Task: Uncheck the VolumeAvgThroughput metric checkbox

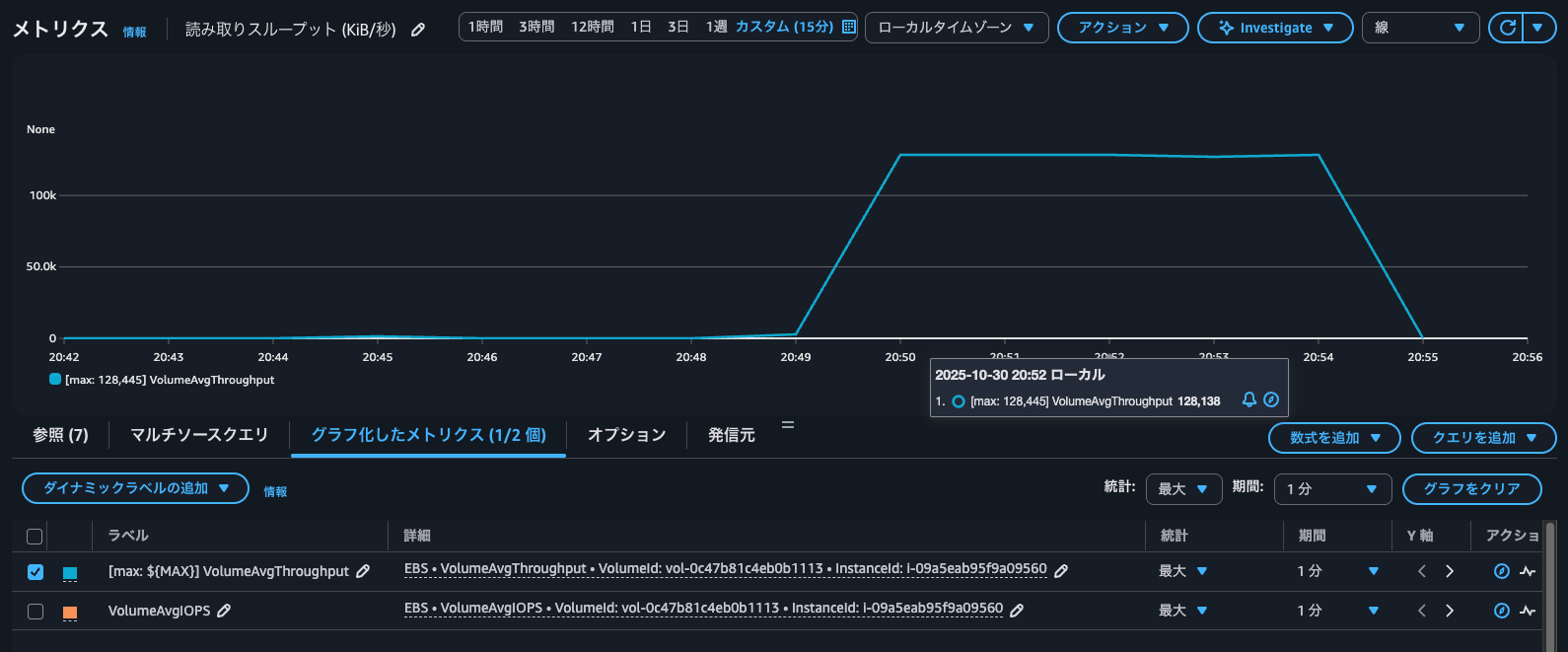Action: [x=36, y=572]
